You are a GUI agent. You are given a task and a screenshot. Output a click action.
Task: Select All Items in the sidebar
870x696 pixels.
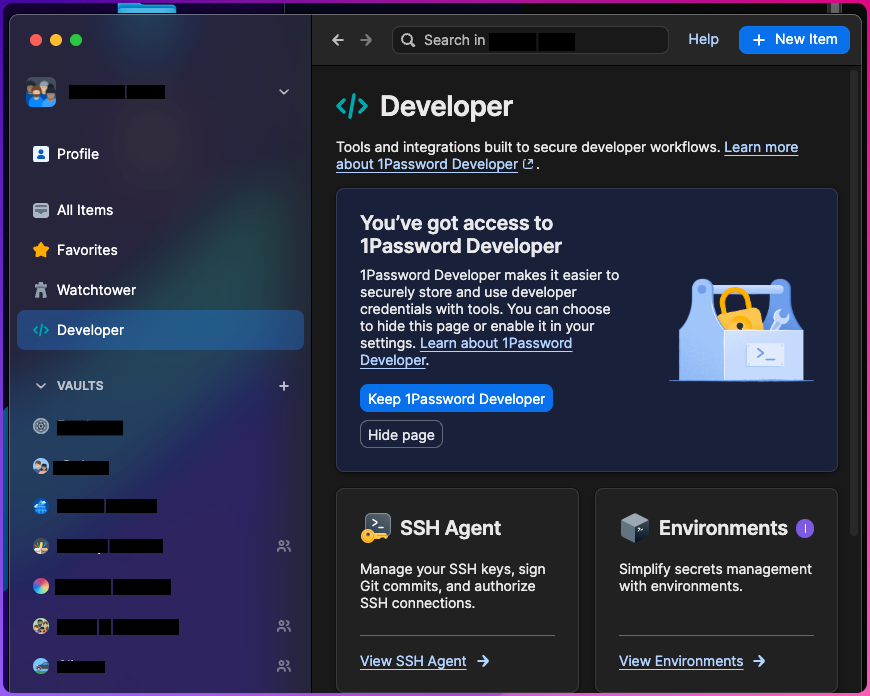click(160, 210)
